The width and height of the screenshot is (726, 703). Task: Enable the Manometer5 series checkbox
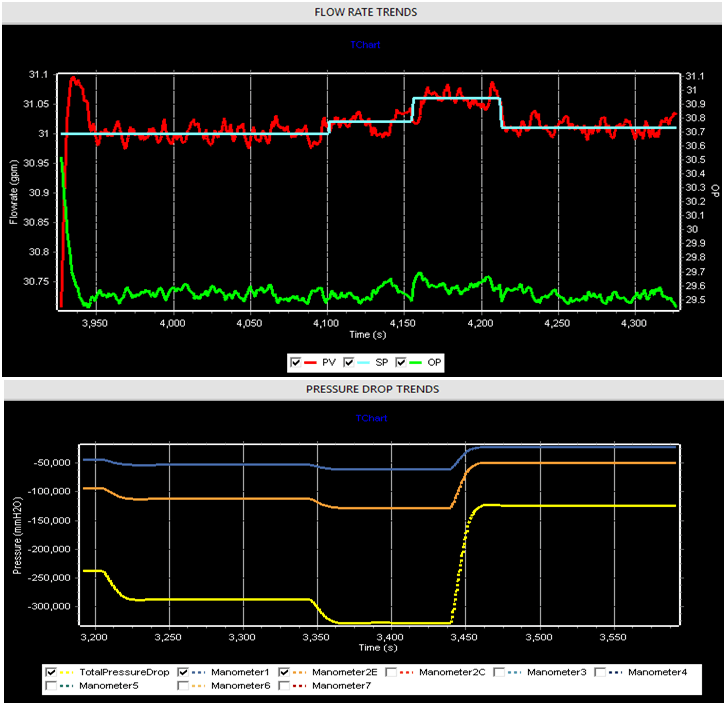(53, 687)
